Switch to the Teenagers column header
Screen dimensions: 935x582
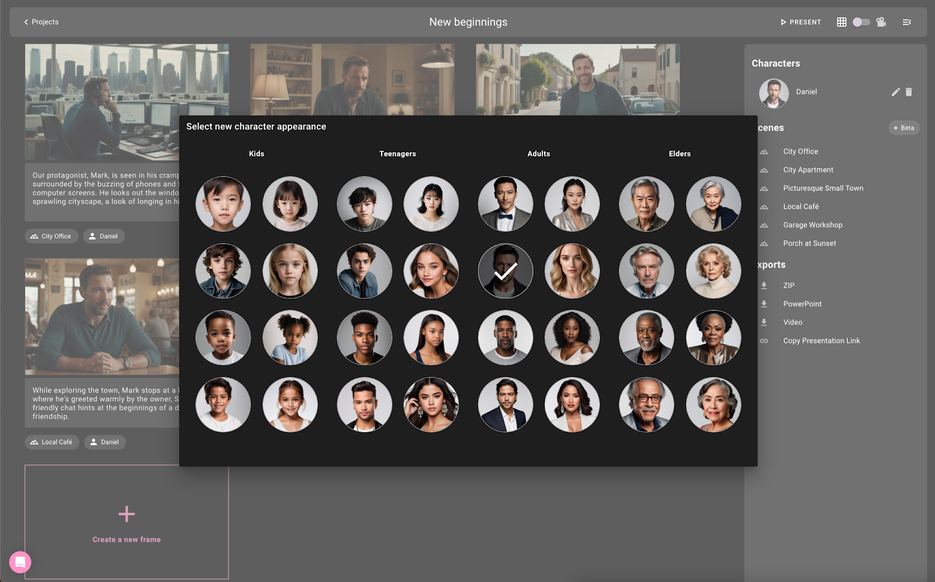397,153
